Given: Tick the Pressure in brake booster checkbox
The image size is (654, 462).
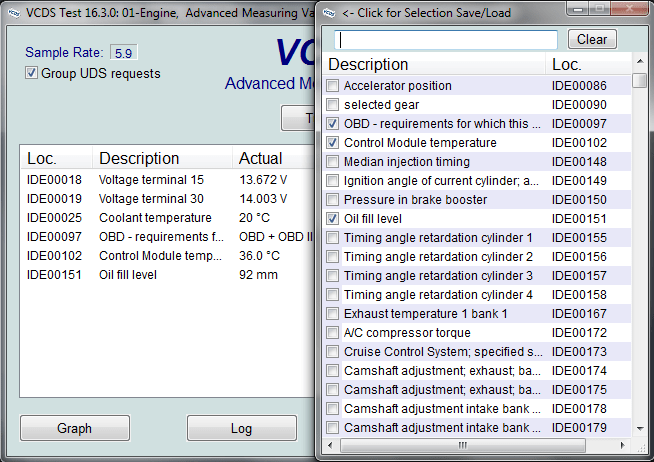Looking at the screenshot, I should tap(332, 199).
